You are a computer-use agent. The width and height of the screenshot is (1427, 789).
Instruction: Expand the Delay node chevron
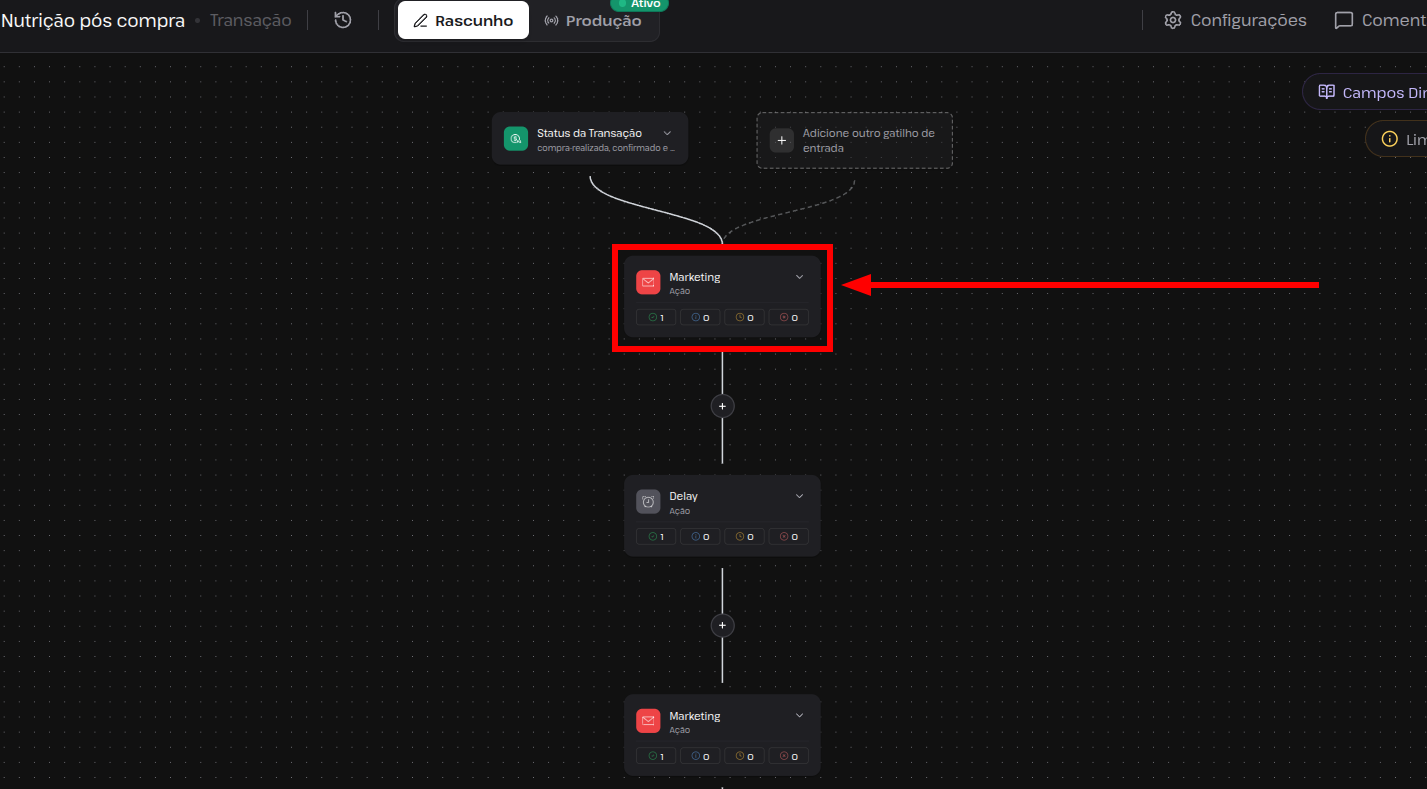(x=799, y=496)
